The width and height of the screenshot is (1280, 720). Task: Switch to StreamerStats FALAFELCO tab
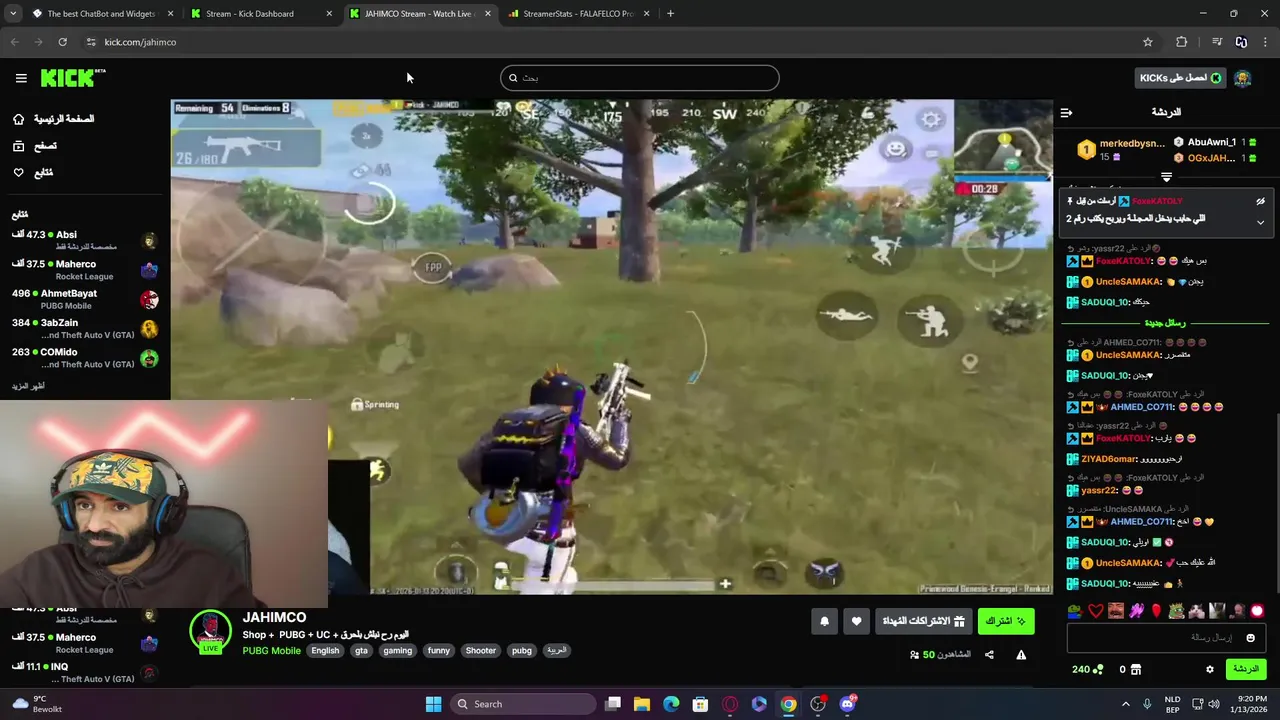point(578,14)
